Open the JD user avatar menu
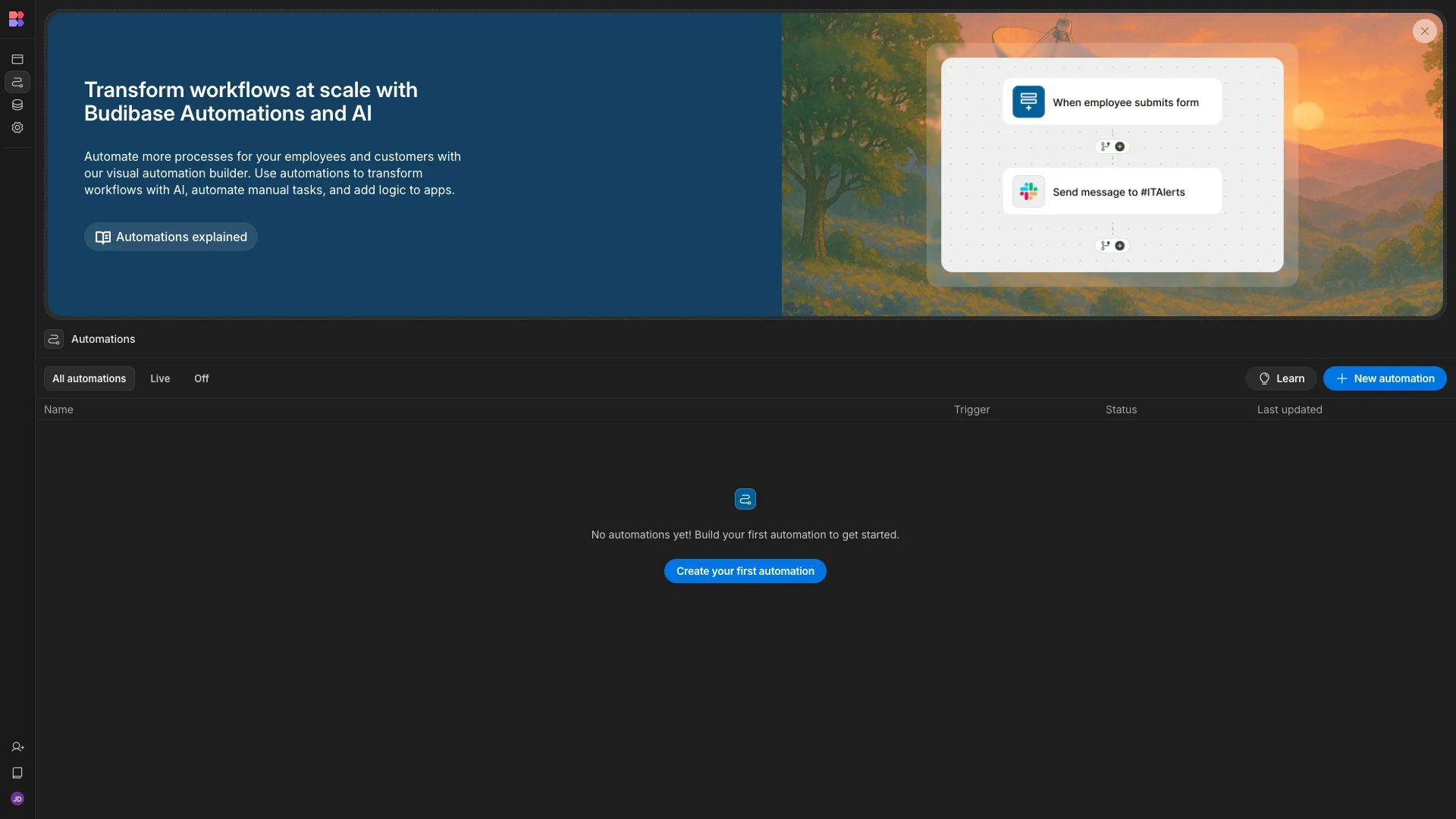1456x819 pixels. pyautogui.click(x=17, y=799)
